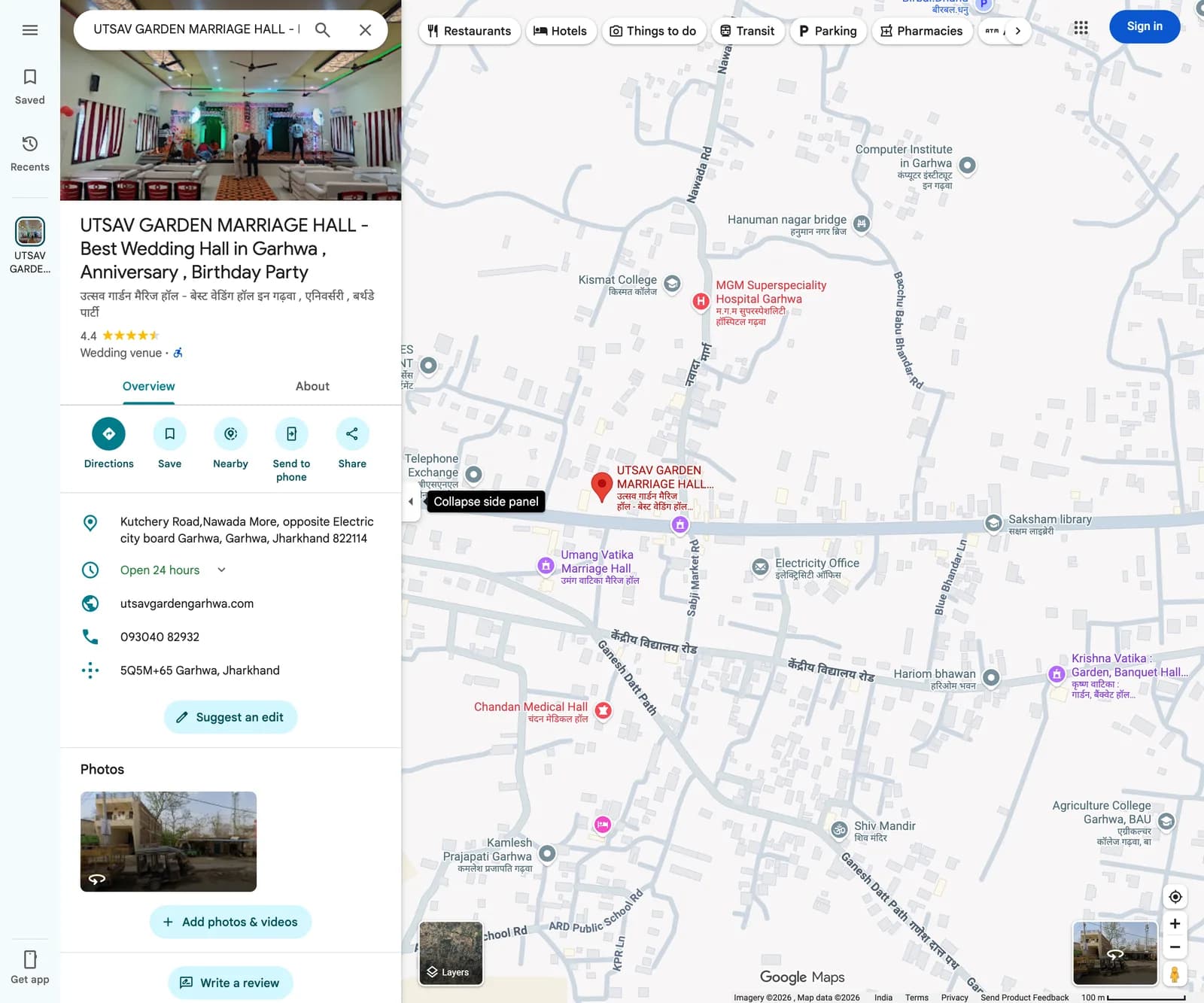Screen dimensions: 1204x1003
Task: Click Electricity Office map marker
Action: (x=761, y=566)
